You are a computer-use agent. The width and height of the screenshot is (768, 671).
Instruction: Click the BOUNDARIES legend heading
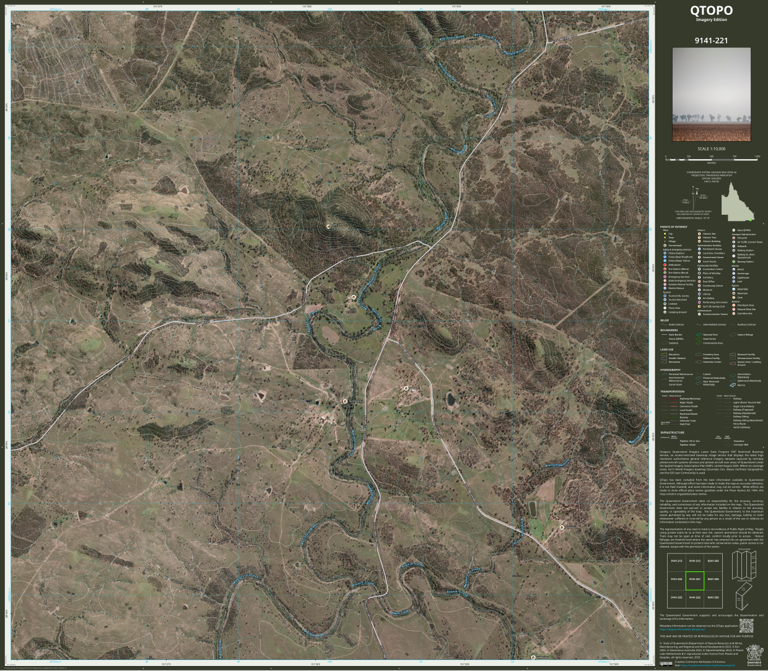pyautogui.click(x=669, y=330)
